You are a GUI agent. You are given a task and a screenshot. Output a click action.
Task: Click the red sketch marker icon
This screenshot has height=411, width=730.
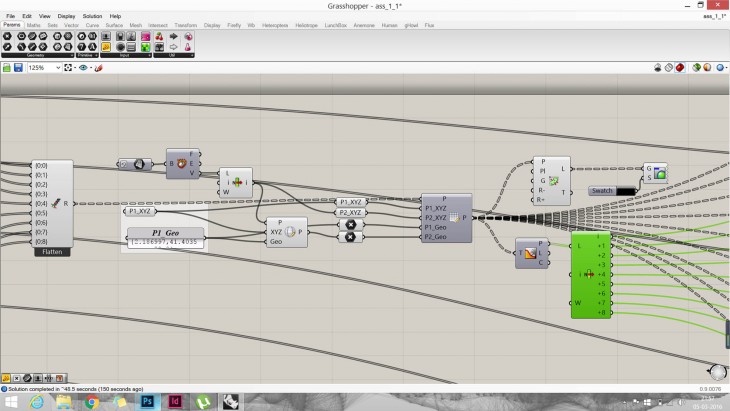[x=98, y=67]
